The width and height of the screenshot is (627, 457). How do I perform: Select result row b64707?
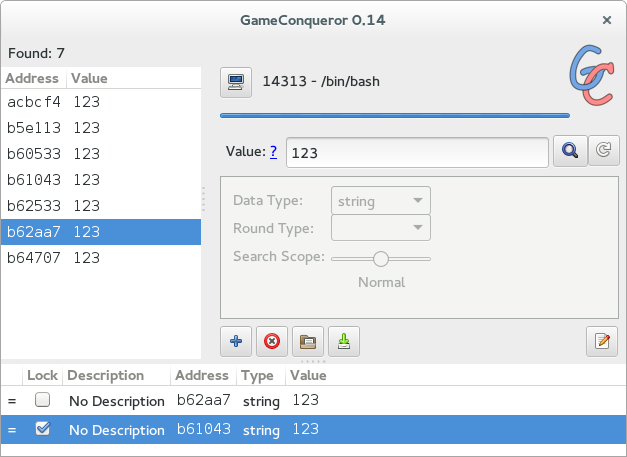(101, 258)
